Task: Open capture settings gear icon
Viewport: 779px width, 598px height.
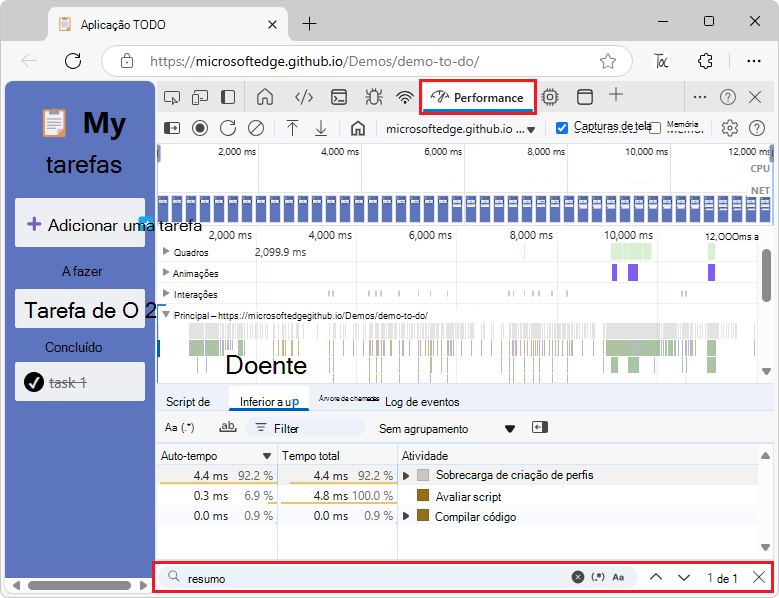Action: coord(730,128)
